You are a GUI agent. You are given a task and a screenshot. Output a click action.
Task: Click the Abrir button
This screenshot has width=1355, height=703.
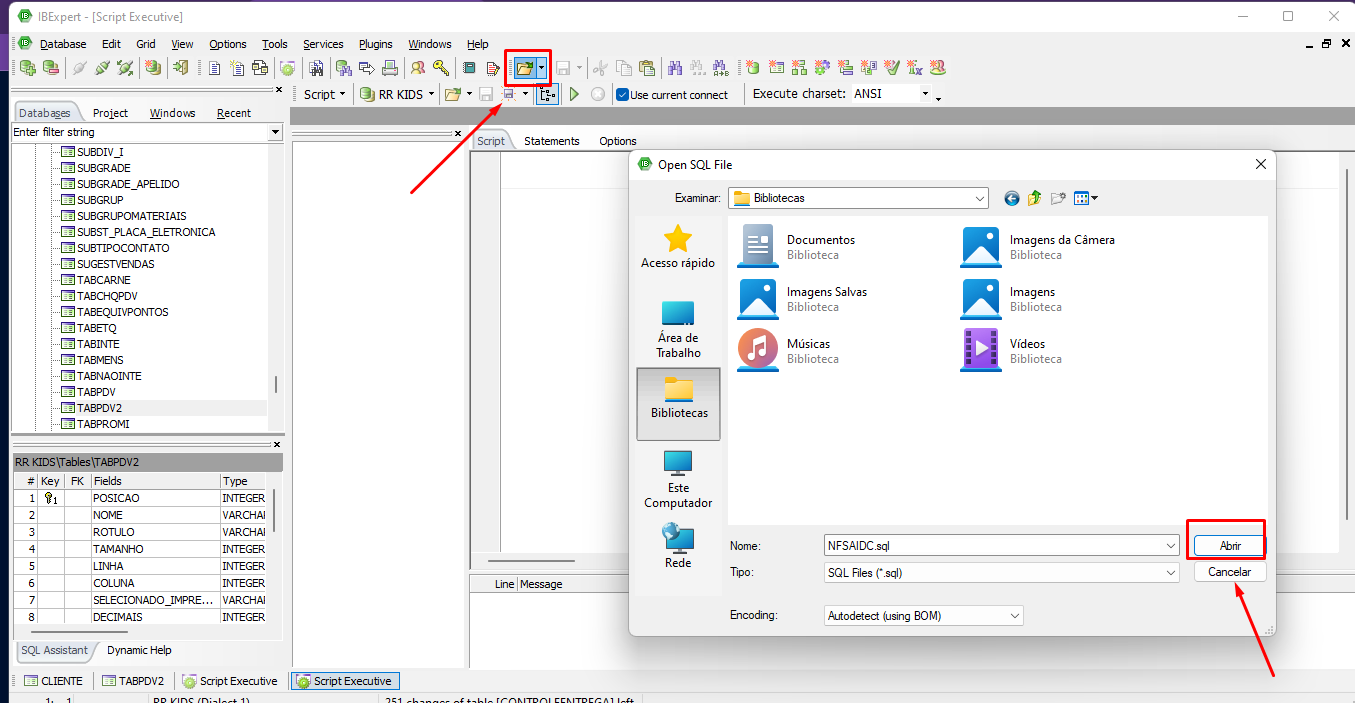point(1230,546)
